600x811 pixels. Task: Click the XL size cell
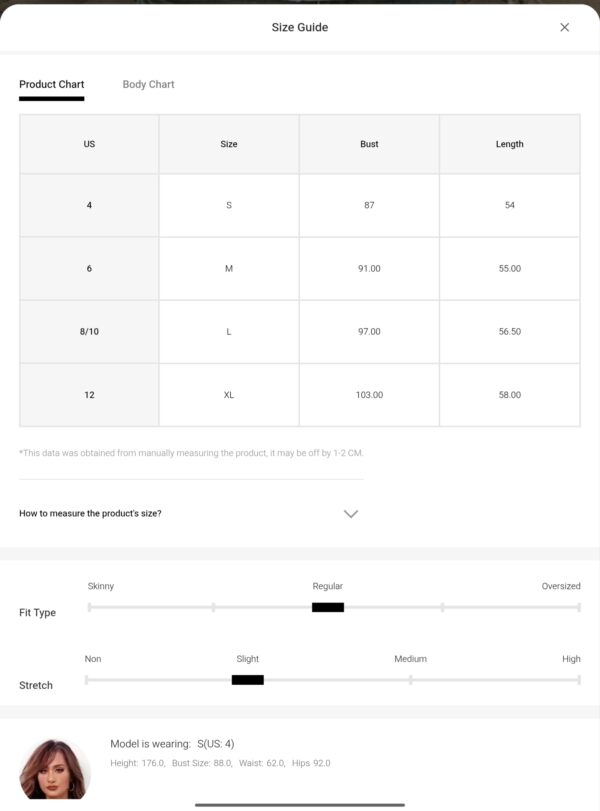tap(229, 395)
